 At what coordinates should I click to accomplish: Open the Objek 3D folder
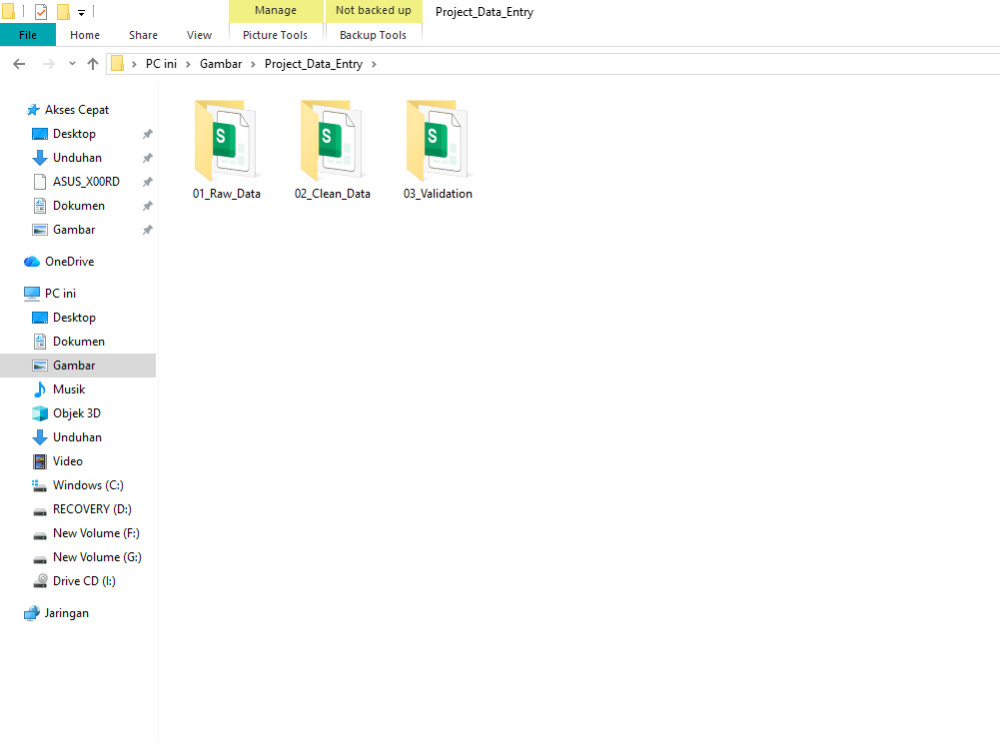pos(77,413)
